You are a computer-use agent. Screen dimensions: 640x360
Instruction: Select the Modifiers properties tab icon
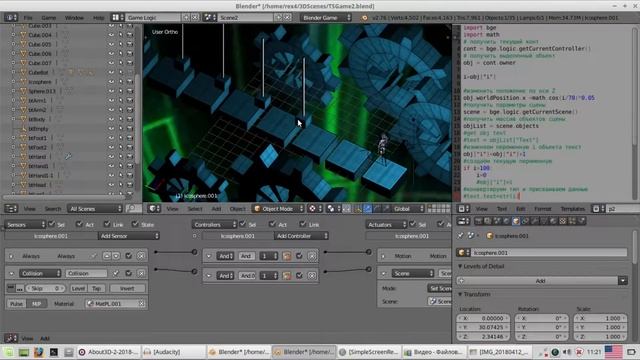(x=534, y=221)
